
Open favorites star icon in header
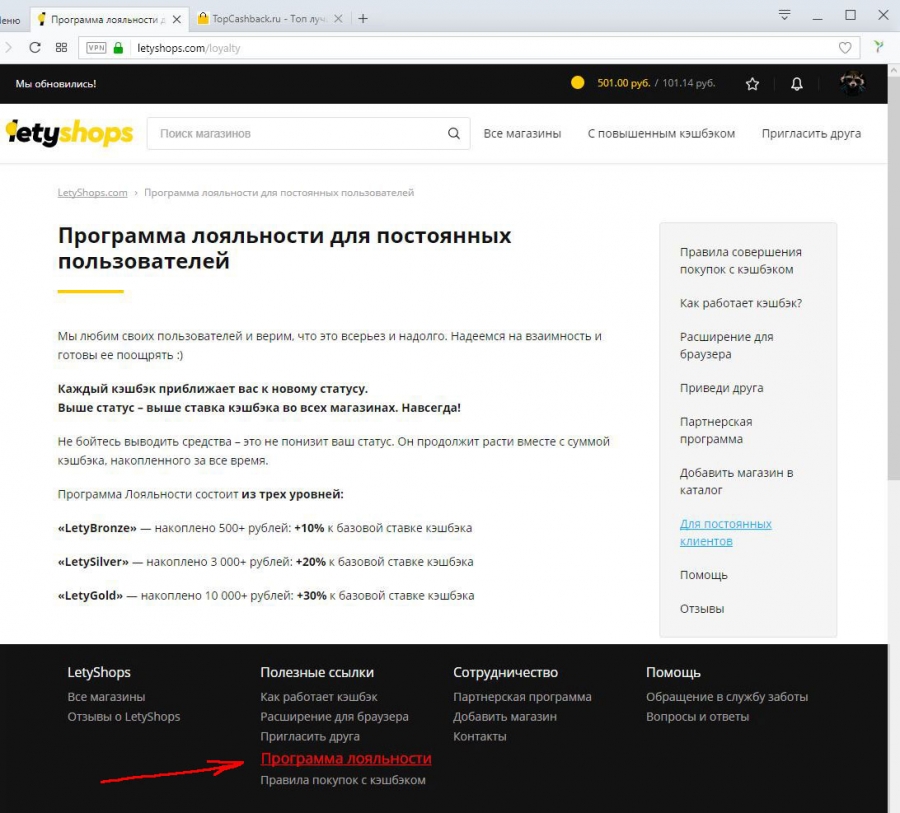[x=752, y=84]
